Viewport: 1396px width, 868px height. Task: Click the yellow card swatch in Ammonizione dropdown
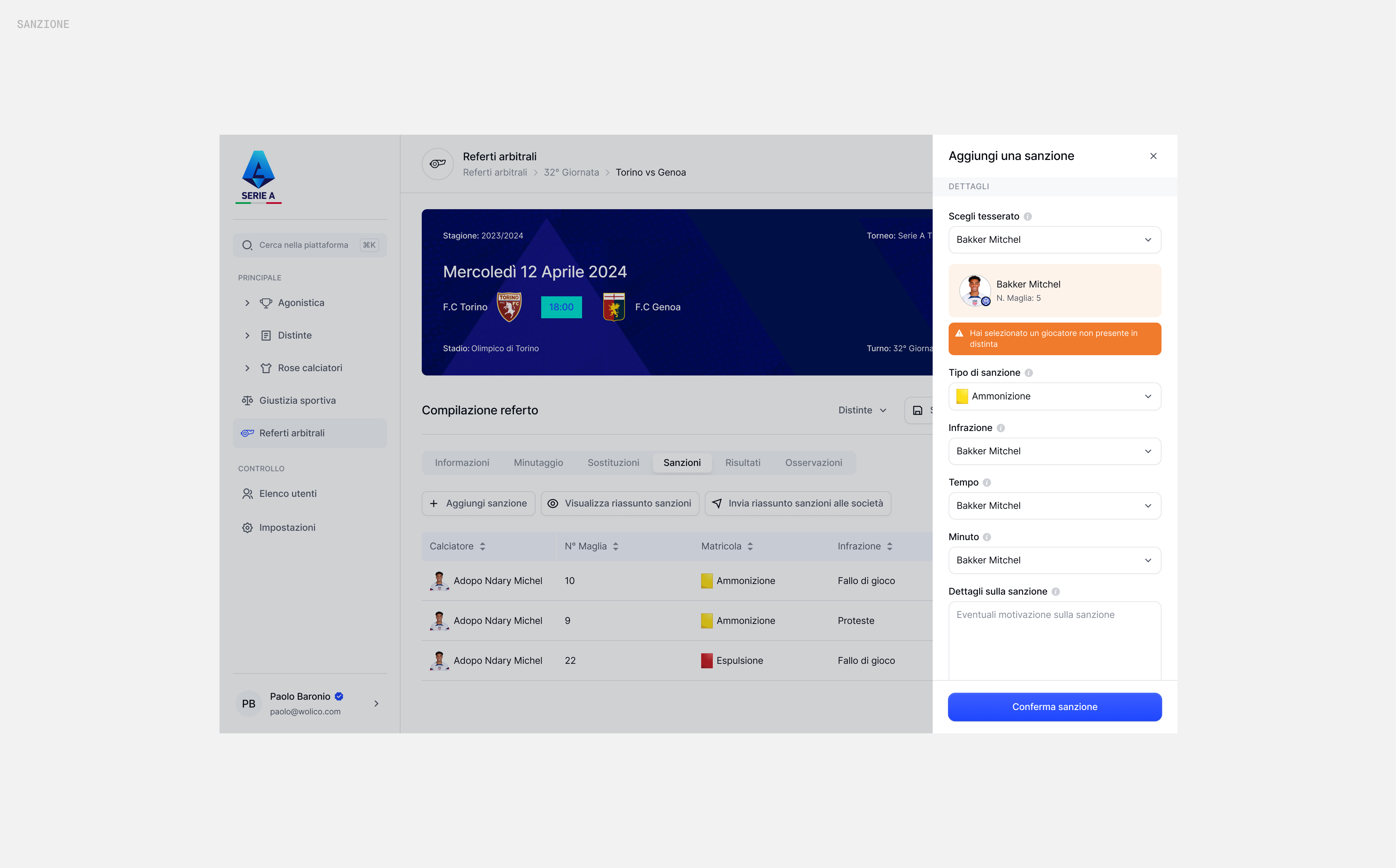click(x=962, y=397)
